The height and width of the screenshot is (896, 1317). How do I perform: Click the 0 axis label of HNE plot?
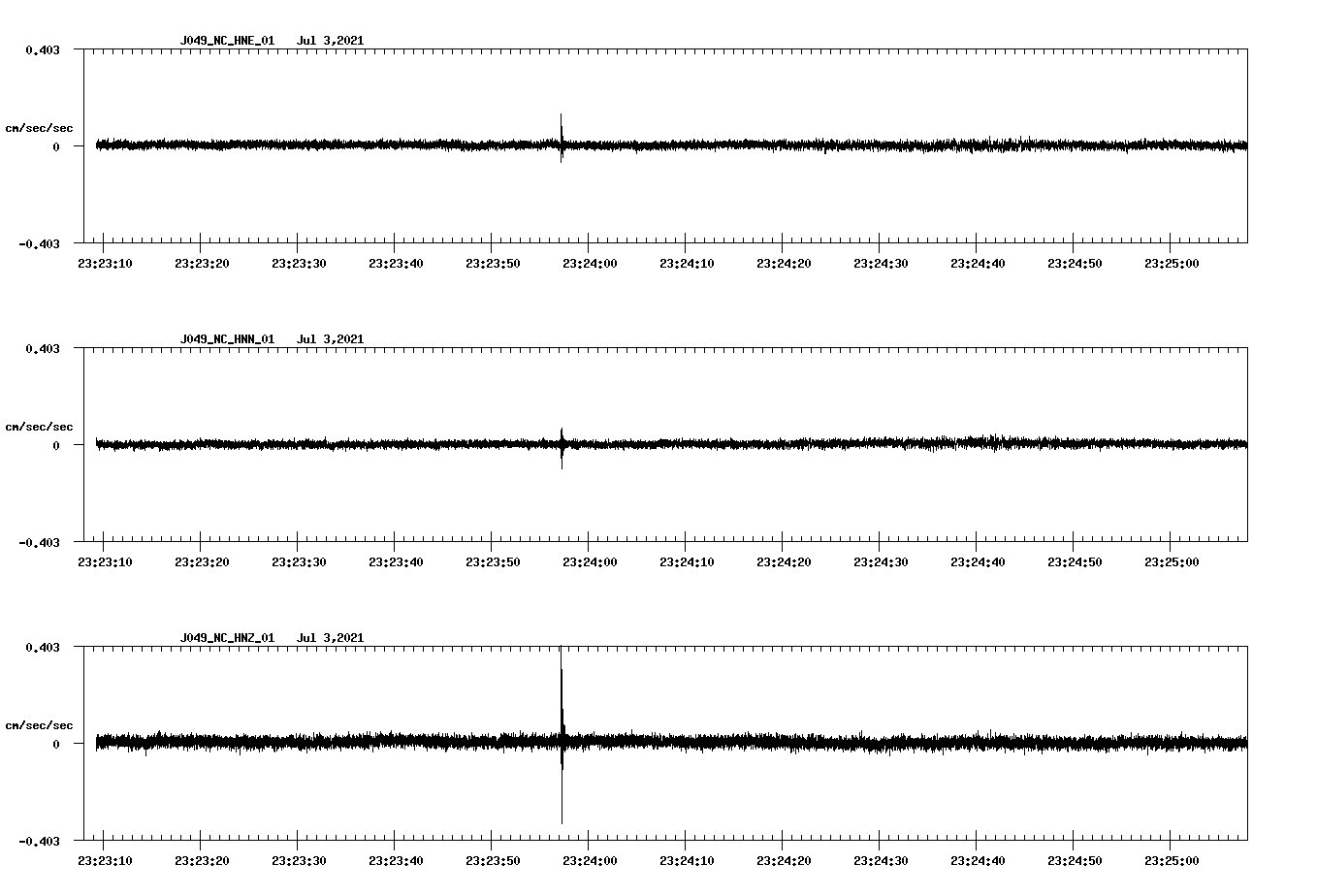[56, 146]
